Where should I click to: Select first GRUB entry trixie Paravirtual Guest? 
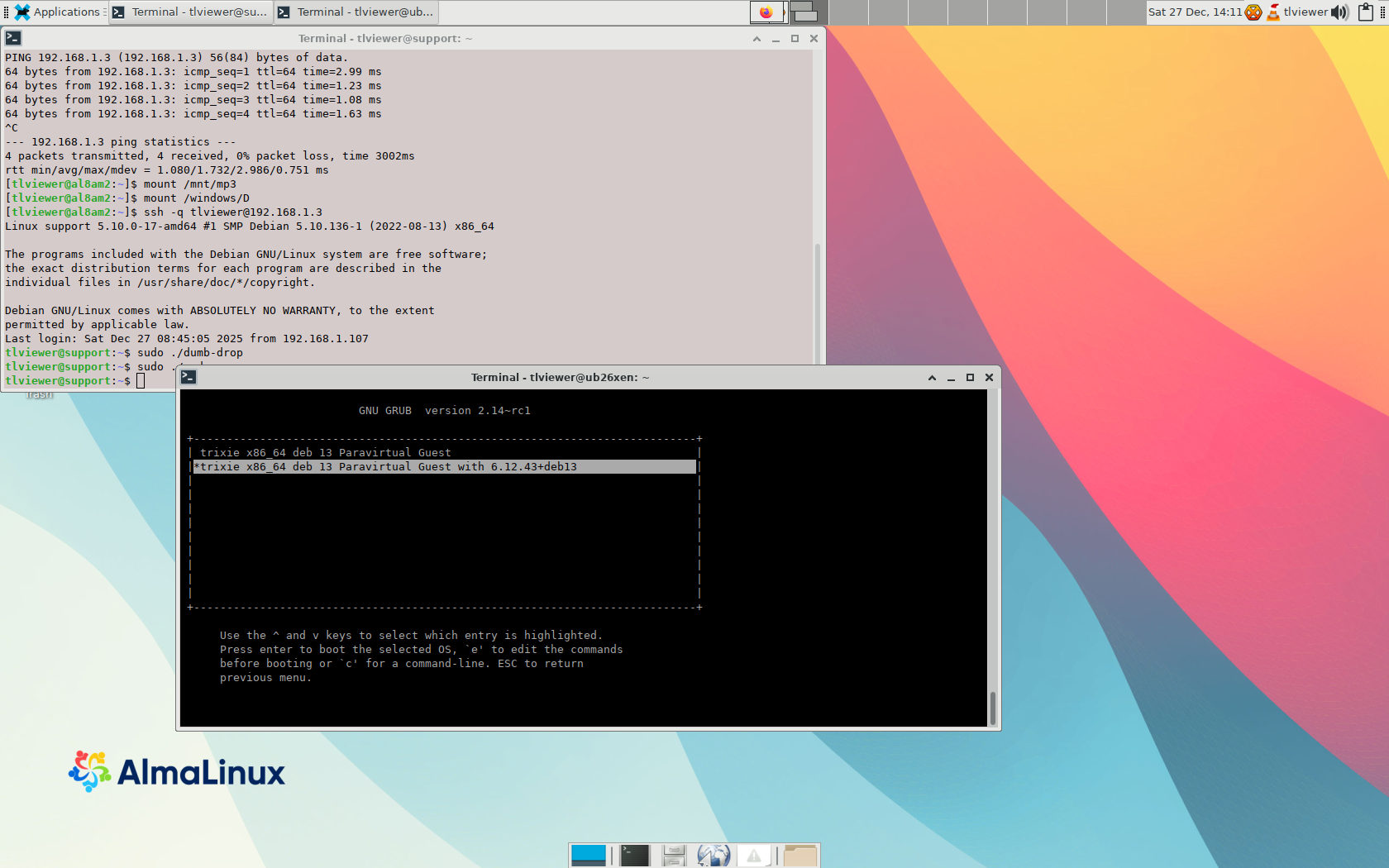tap(325, 452)
